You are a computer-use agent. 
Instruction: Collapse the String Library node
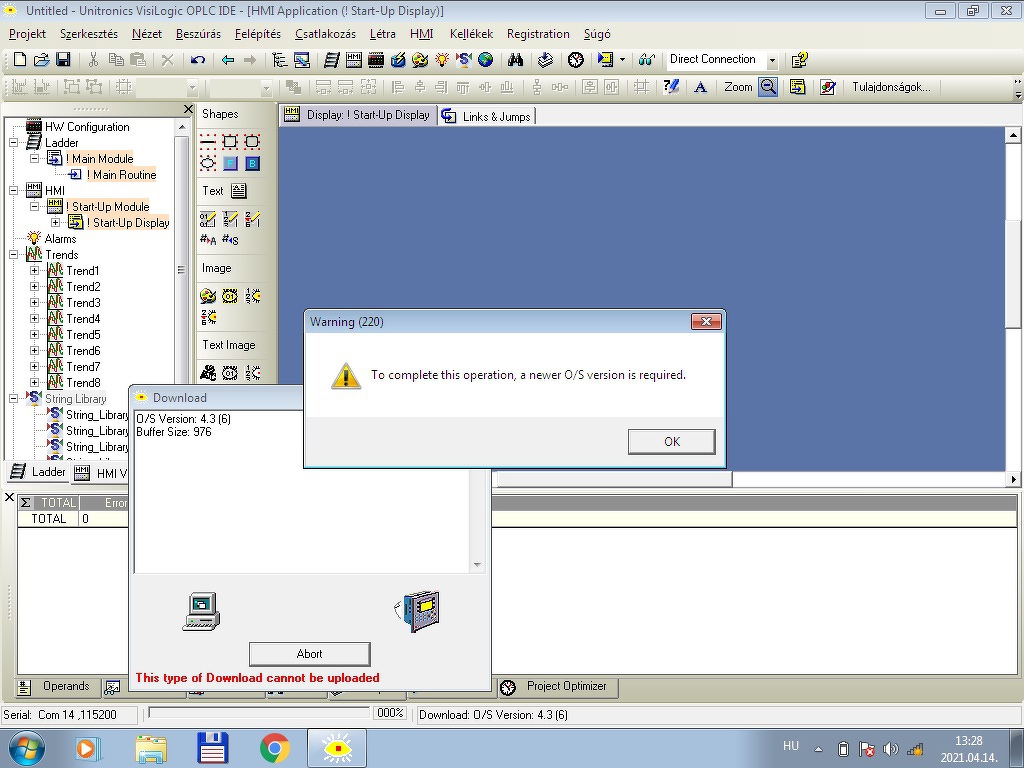pyautogui.click(x=13, y=398)
